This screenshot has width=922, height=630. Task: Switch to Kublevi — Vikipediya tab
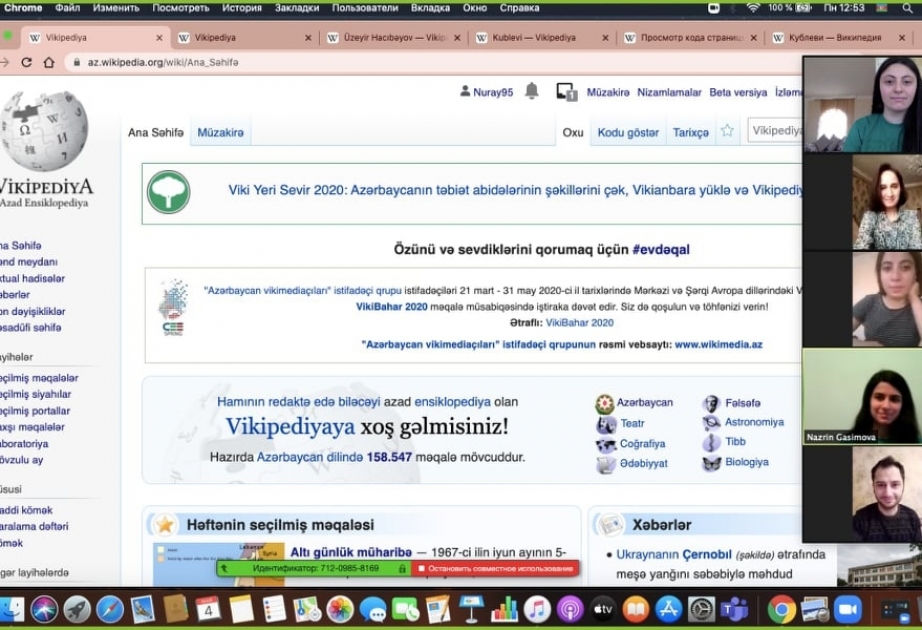541,38
